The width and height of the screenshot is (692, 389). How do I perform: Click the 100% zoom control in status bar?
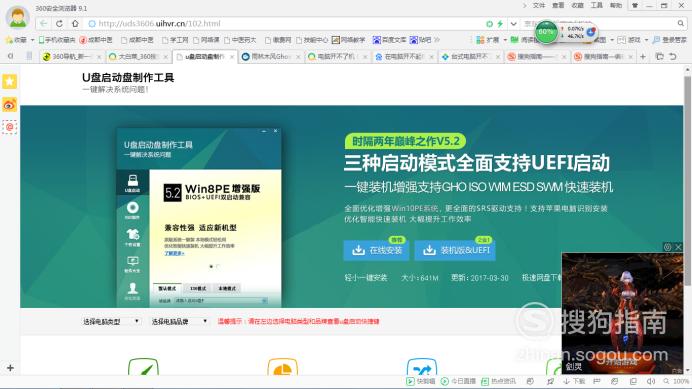point(677,381)
